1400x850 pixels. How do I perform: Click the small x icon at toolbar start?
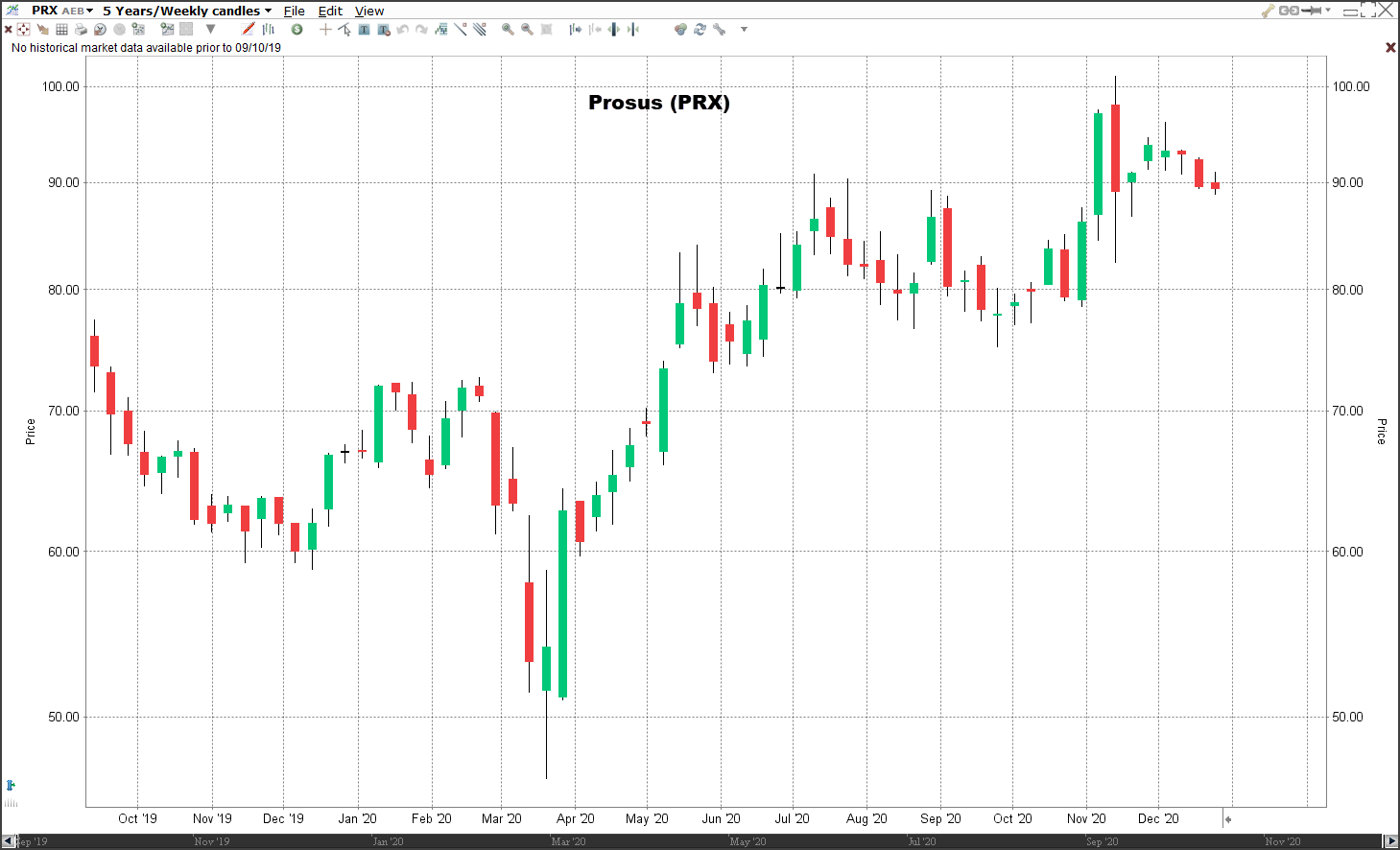click(8, 29)
